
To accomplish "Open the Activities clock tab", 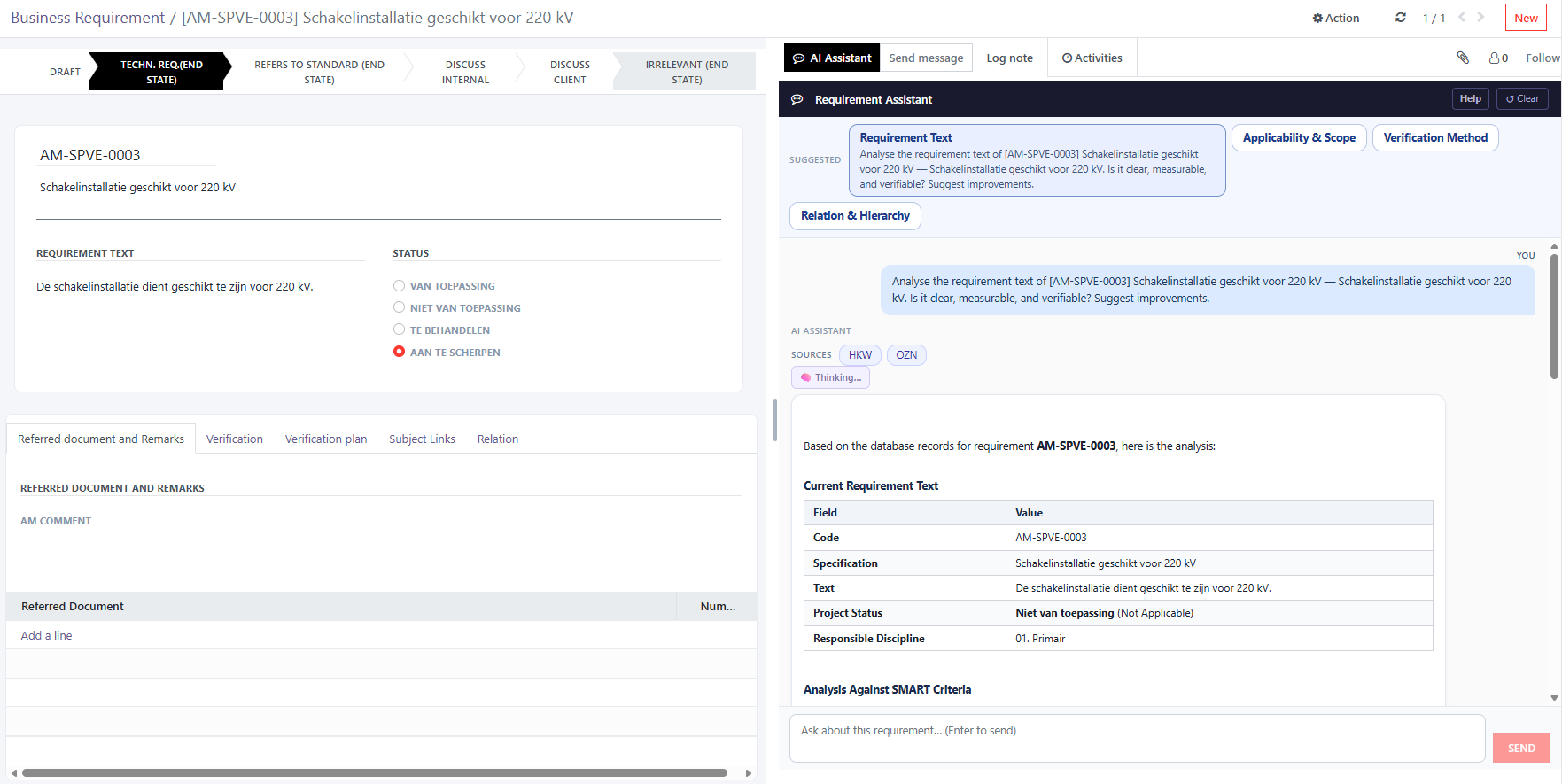I will point(1092,58).
